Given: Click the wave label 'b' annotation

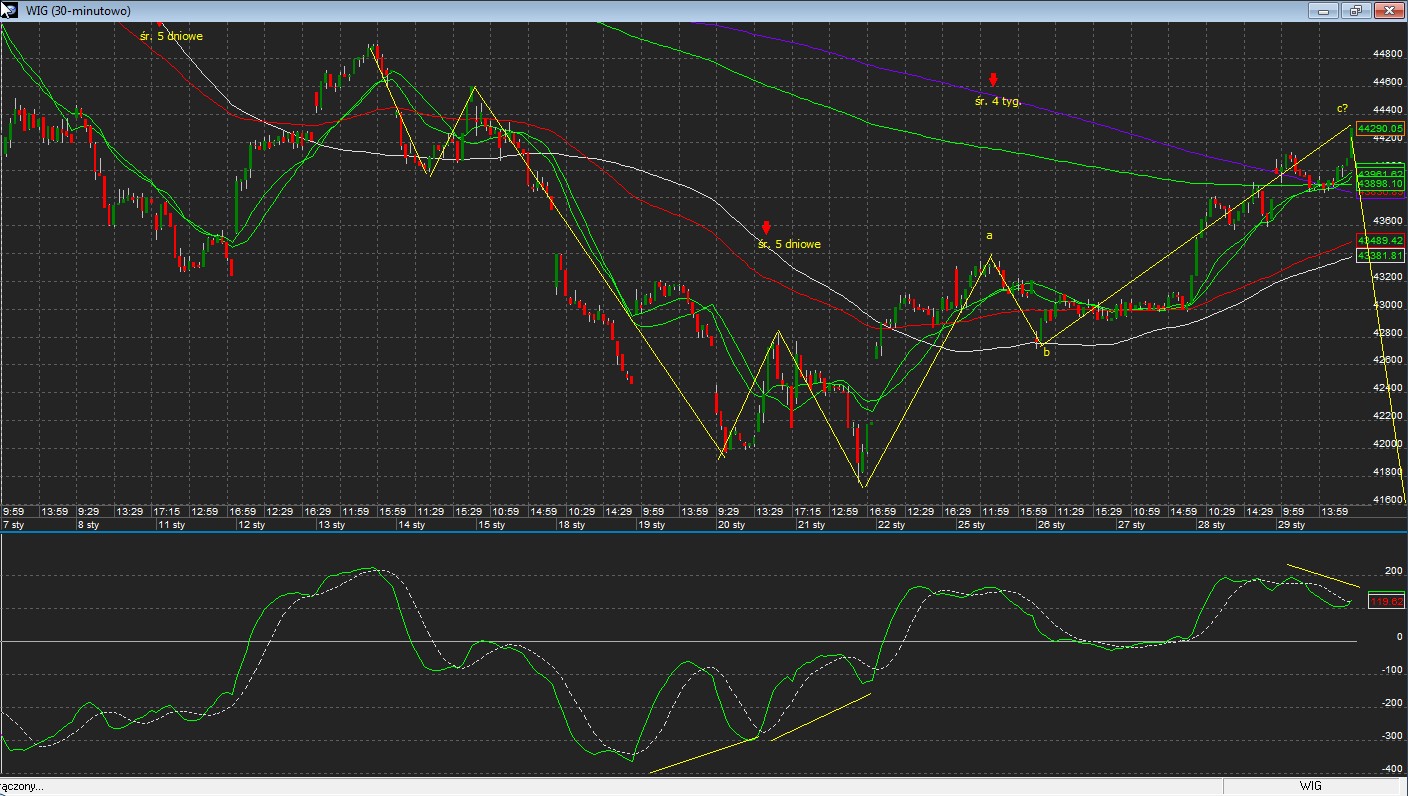Looking at the screenshot, I should 1046,351.
